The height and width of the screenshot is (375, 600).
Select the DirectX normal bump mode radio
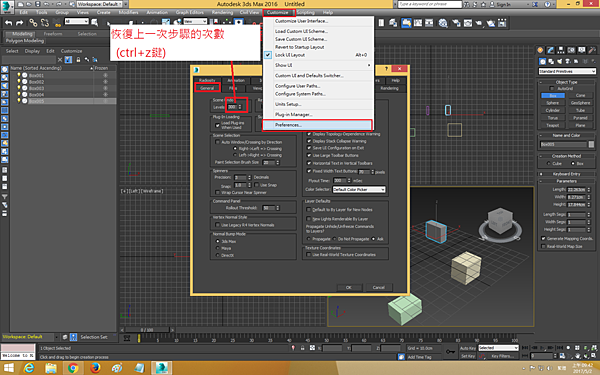[x=217, y=255]
